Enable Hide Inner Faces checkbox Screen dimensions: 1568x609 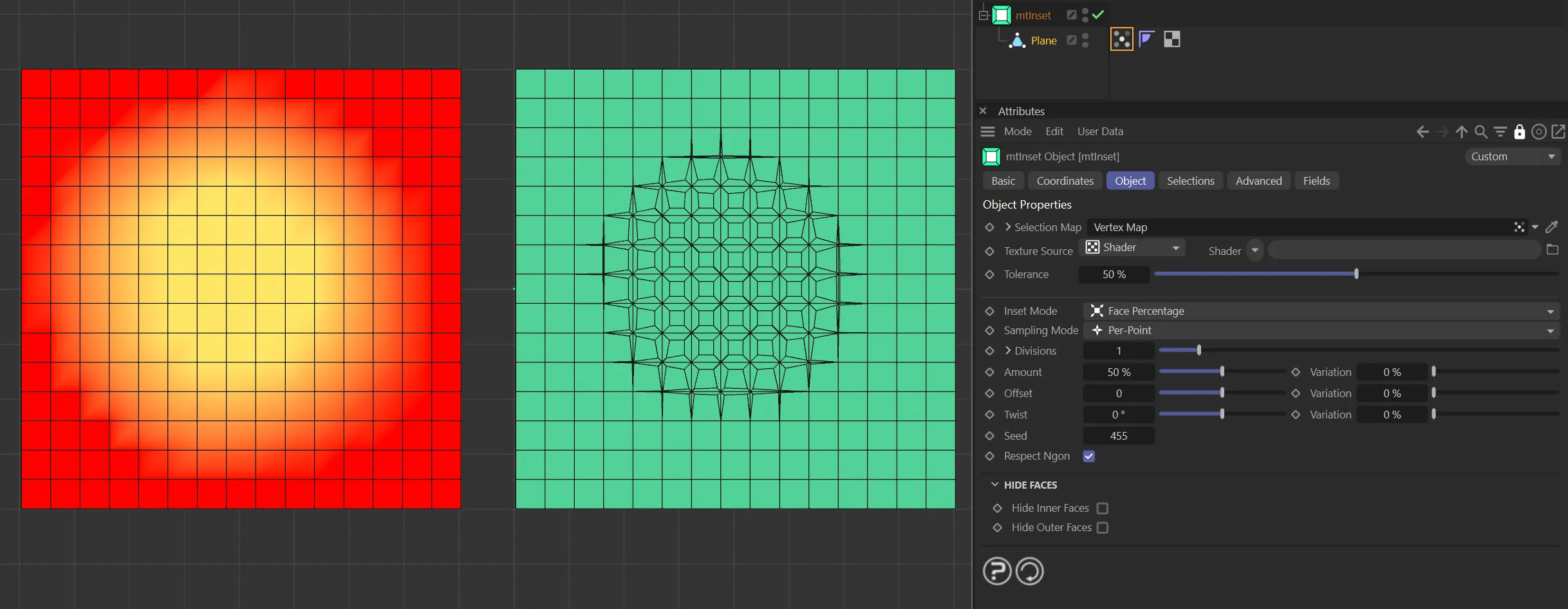pos(1103,509)
